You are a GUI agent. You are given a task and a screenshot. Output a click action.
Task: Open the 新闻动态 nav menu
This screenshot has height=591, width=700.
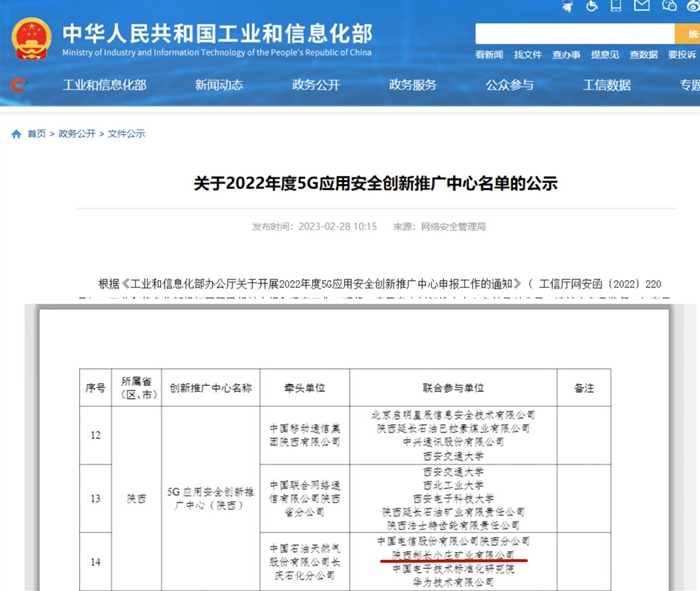[x=219, y=85]
